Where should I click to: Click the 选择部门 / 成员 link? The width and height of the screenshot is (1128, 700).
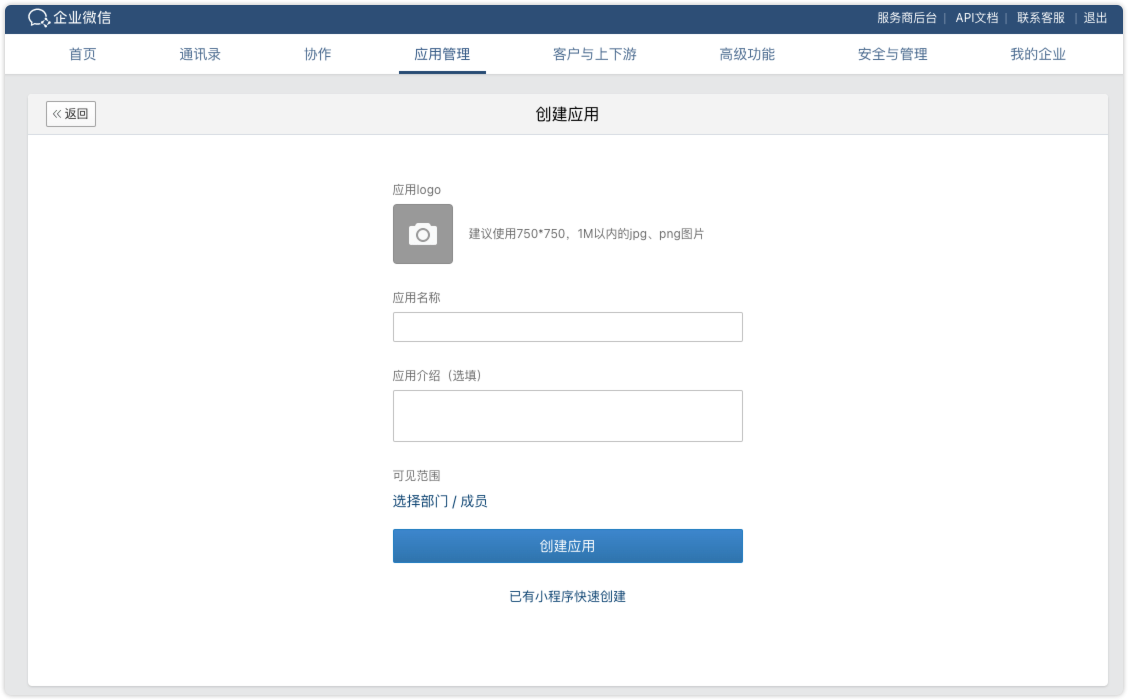(x=440, y=501)
